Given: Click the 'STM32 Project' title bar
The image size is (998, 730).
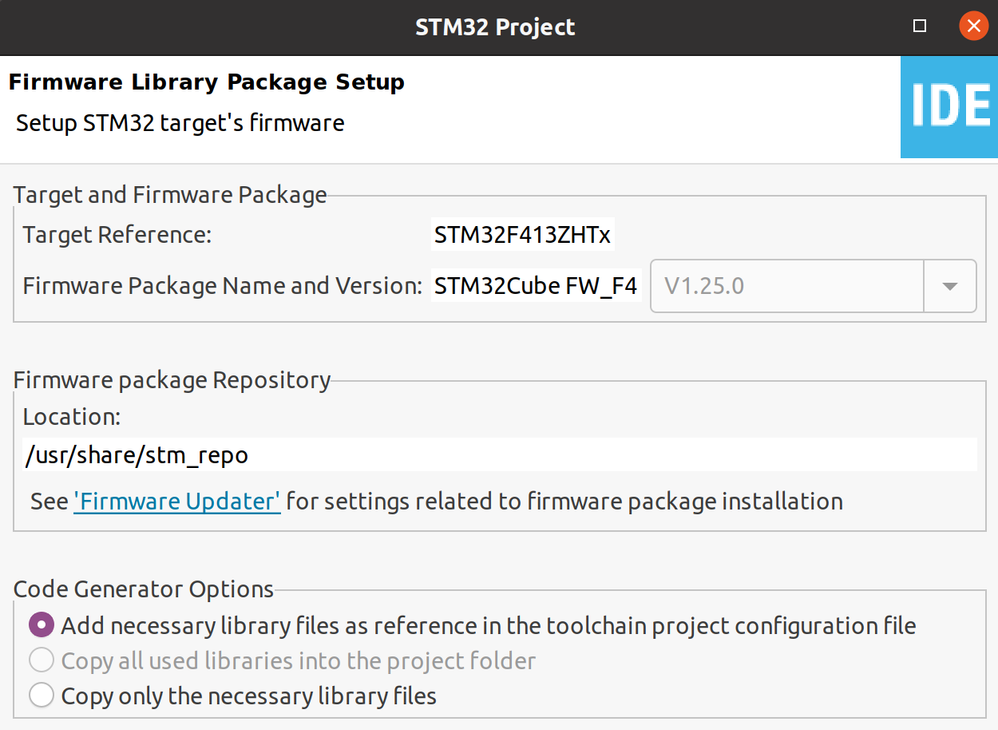Looking at the screenshot, I should (x=495, y=27).
